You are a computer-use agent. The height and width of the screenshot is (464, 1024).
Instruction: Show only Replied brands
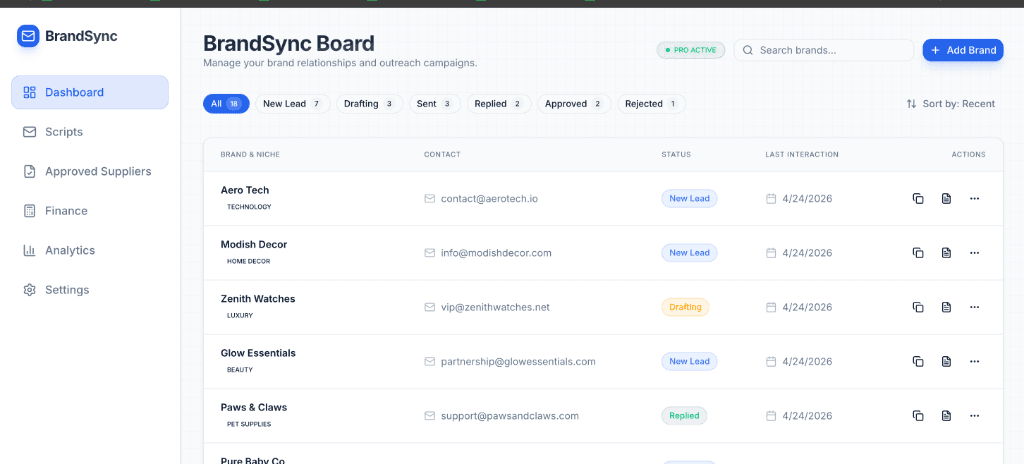pyautogui.click(x=499, y=104)
